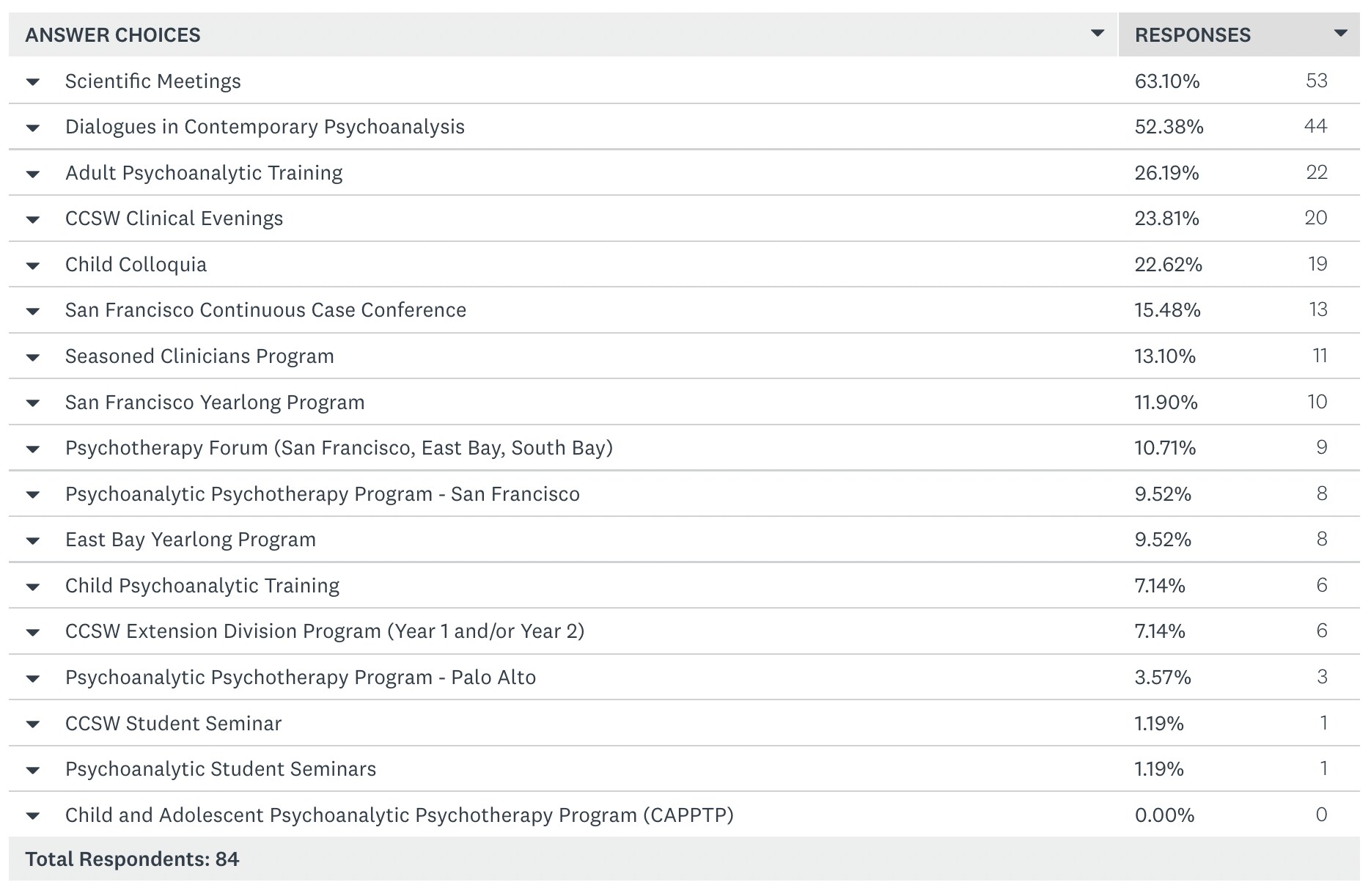The height and width of the screenshot is (896, 1371).
Task: Select Dialogues in Contemporary Psychoanalysis label
Action: tap(265, 127)
